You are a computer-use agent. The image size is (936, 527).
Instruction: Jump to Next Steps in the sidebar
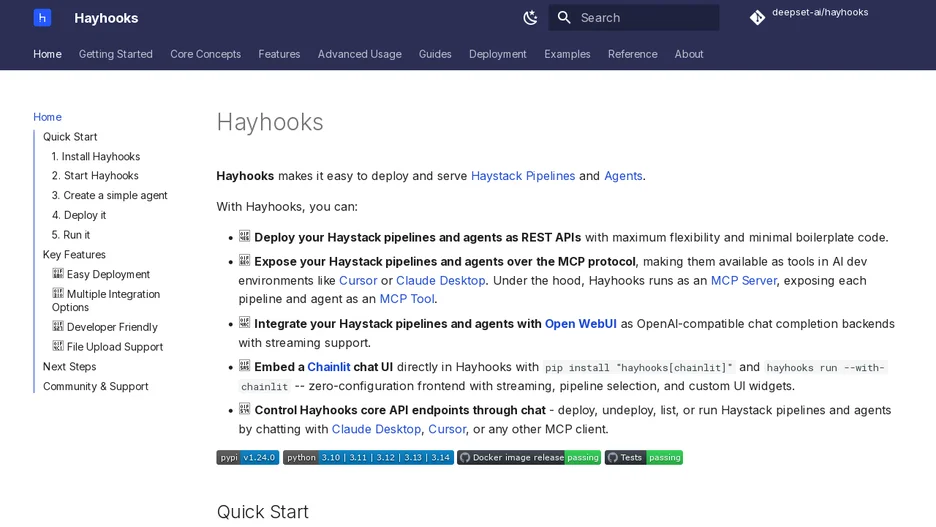click(69, 366)
